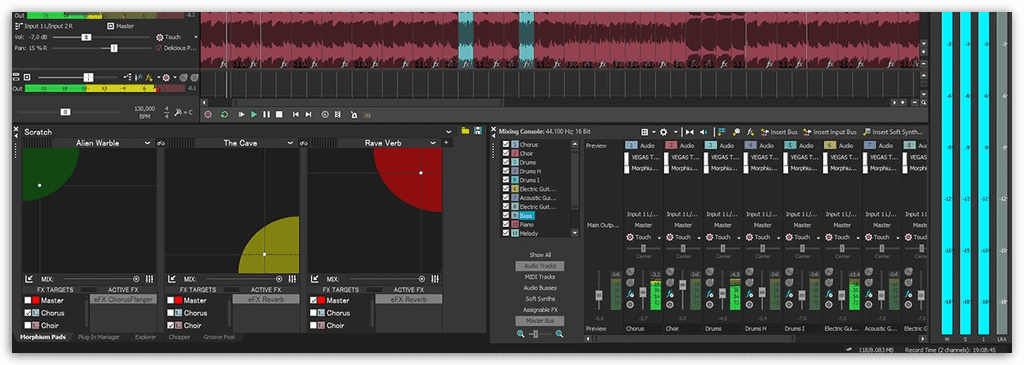Open track header automation settings gear
Screen dimensions: 1024x365
tap(166, 77)
